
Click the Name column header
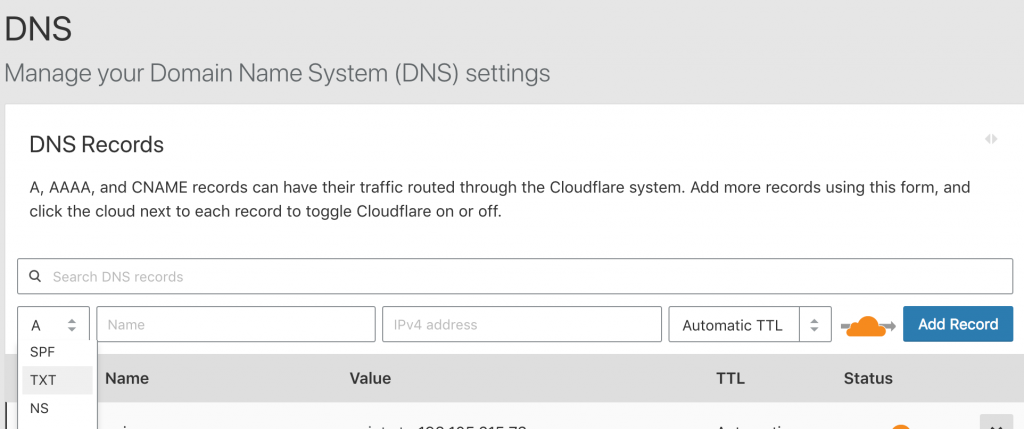[127, 378]
